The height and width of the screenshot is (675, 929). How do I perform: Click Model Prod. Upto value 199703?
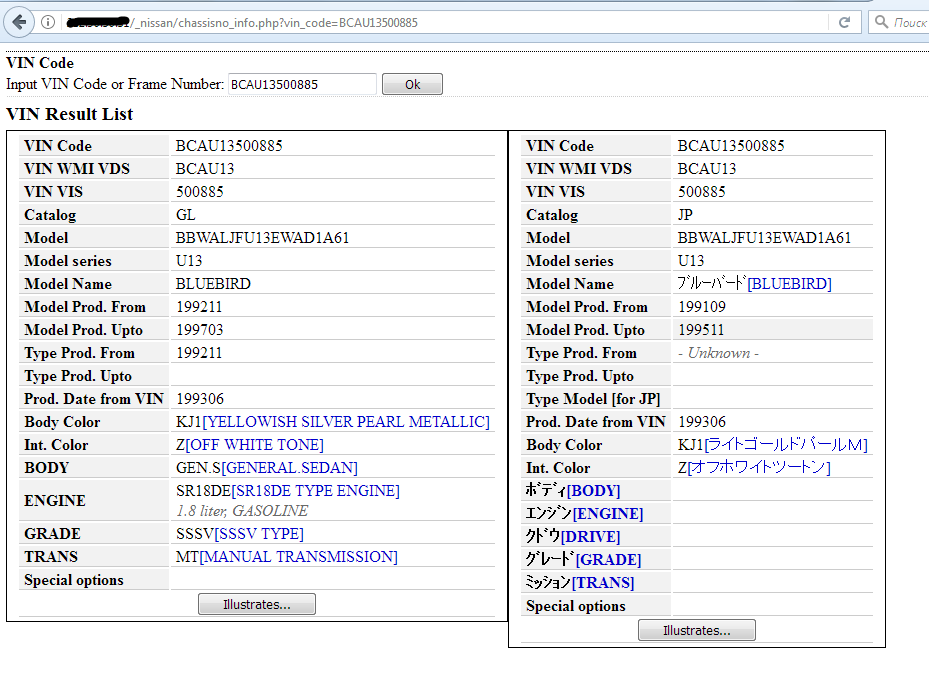coord(200,330)
